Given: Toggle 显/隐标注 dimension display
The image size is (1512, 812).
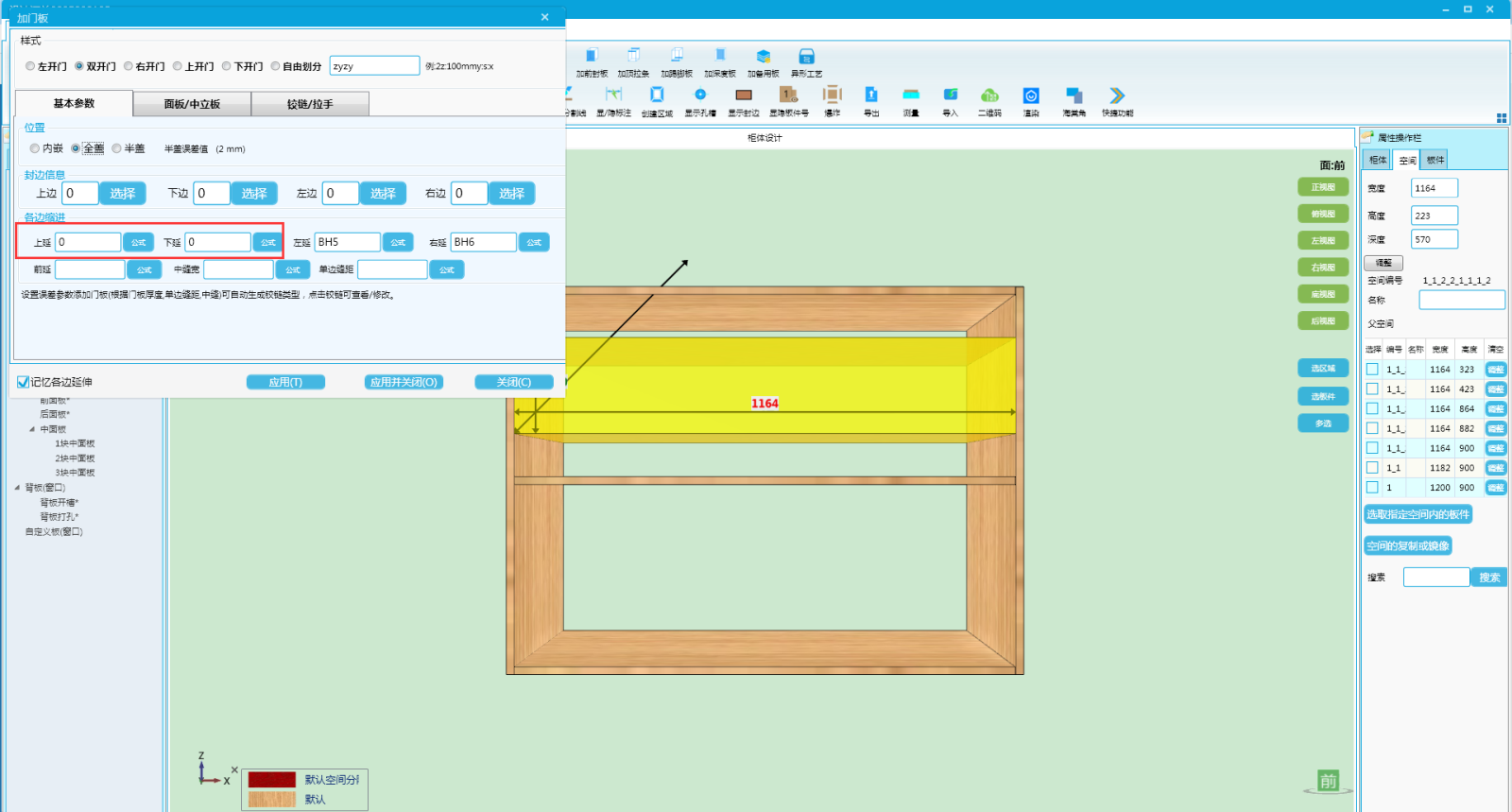Looking at the screenshot, I should click(x=614, y=95).
